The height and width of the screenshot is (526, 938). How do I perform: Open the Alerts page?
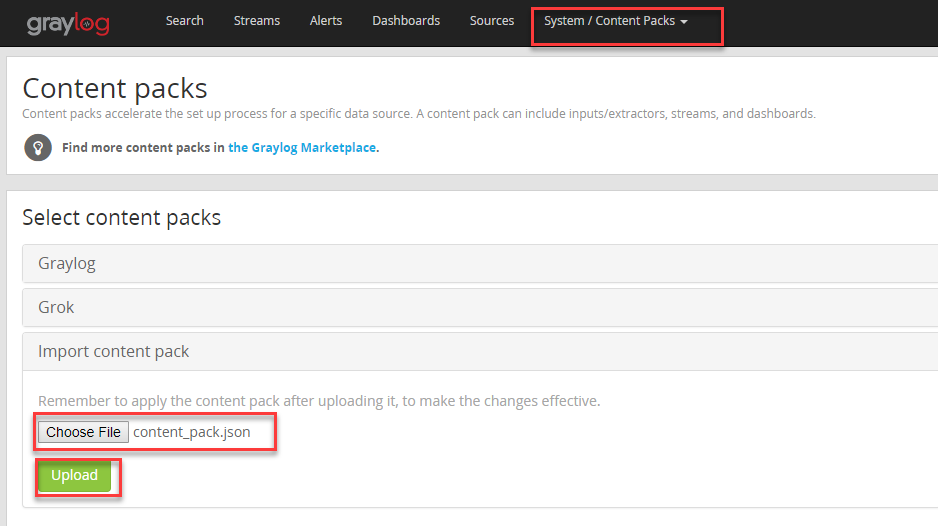[x=326, y=20]
